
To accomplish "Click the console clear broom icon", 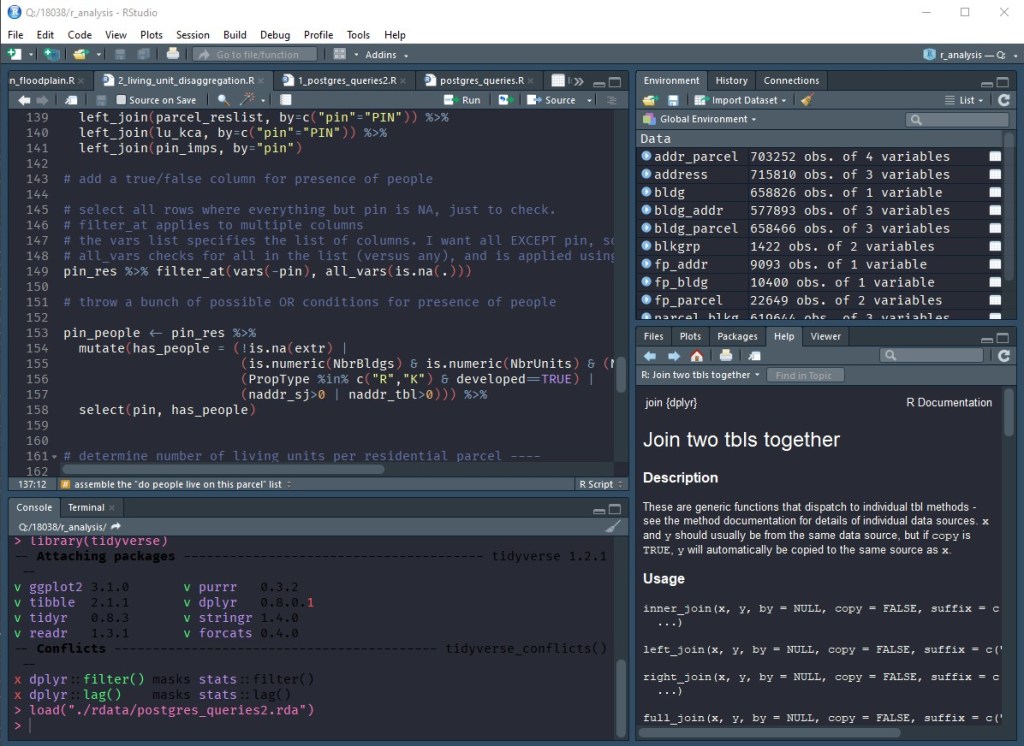I will (x=613, y=526).
